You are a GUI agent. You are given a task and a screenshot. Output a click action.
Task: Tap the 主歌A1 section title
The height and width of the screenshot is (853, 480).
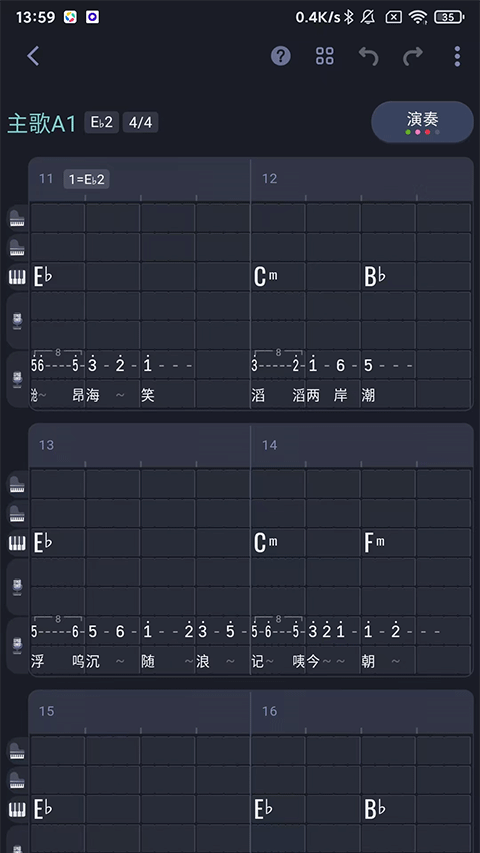[x=42, y=123]
